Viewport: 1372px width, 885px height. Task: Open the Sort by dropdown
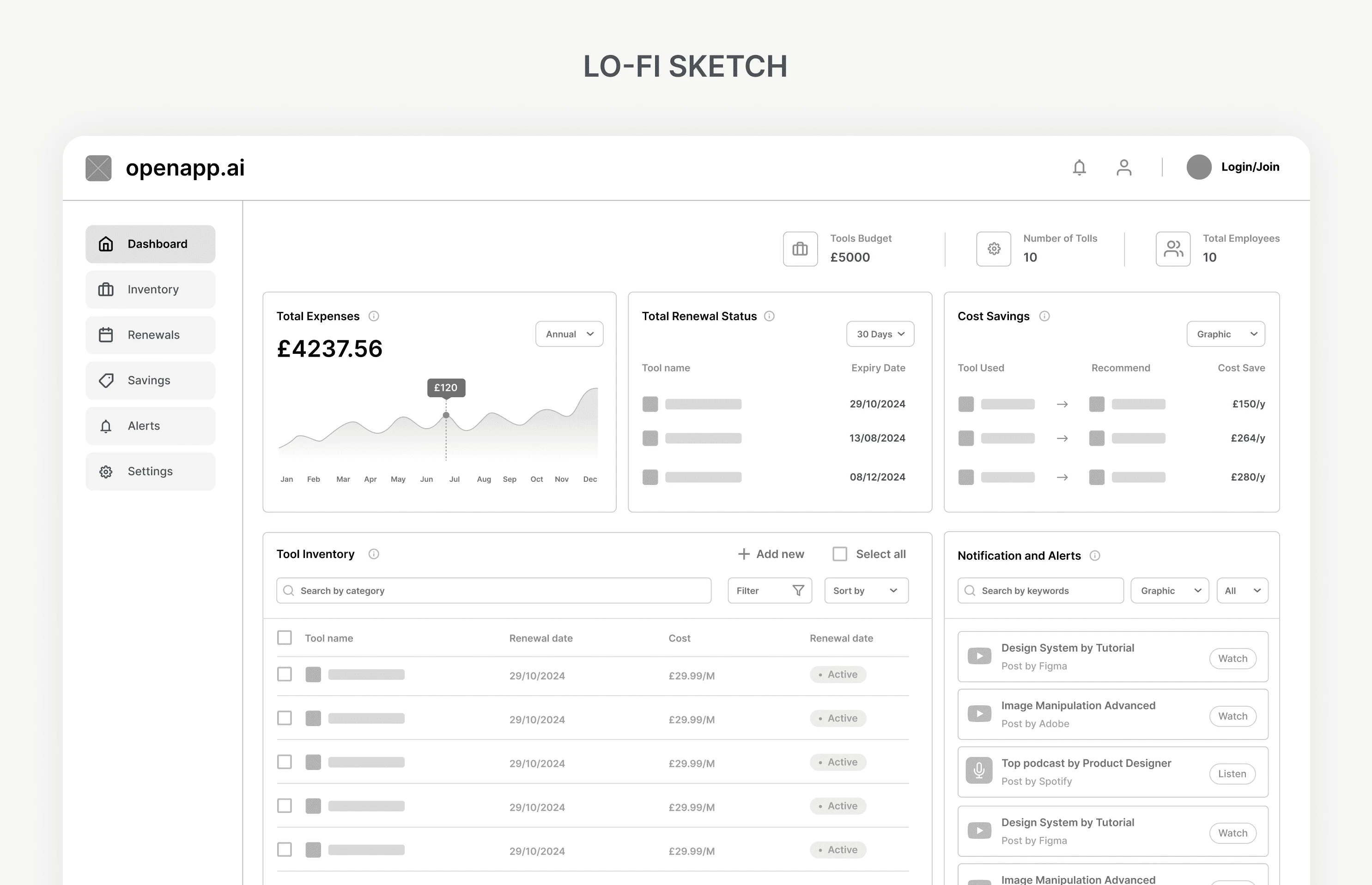click(866, 591)
